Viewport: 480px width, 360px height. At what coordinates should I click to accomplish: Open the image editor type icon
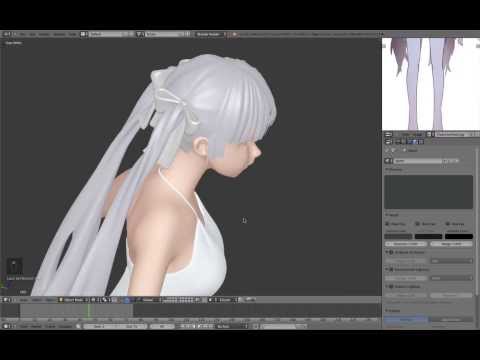tap(389, 134)
